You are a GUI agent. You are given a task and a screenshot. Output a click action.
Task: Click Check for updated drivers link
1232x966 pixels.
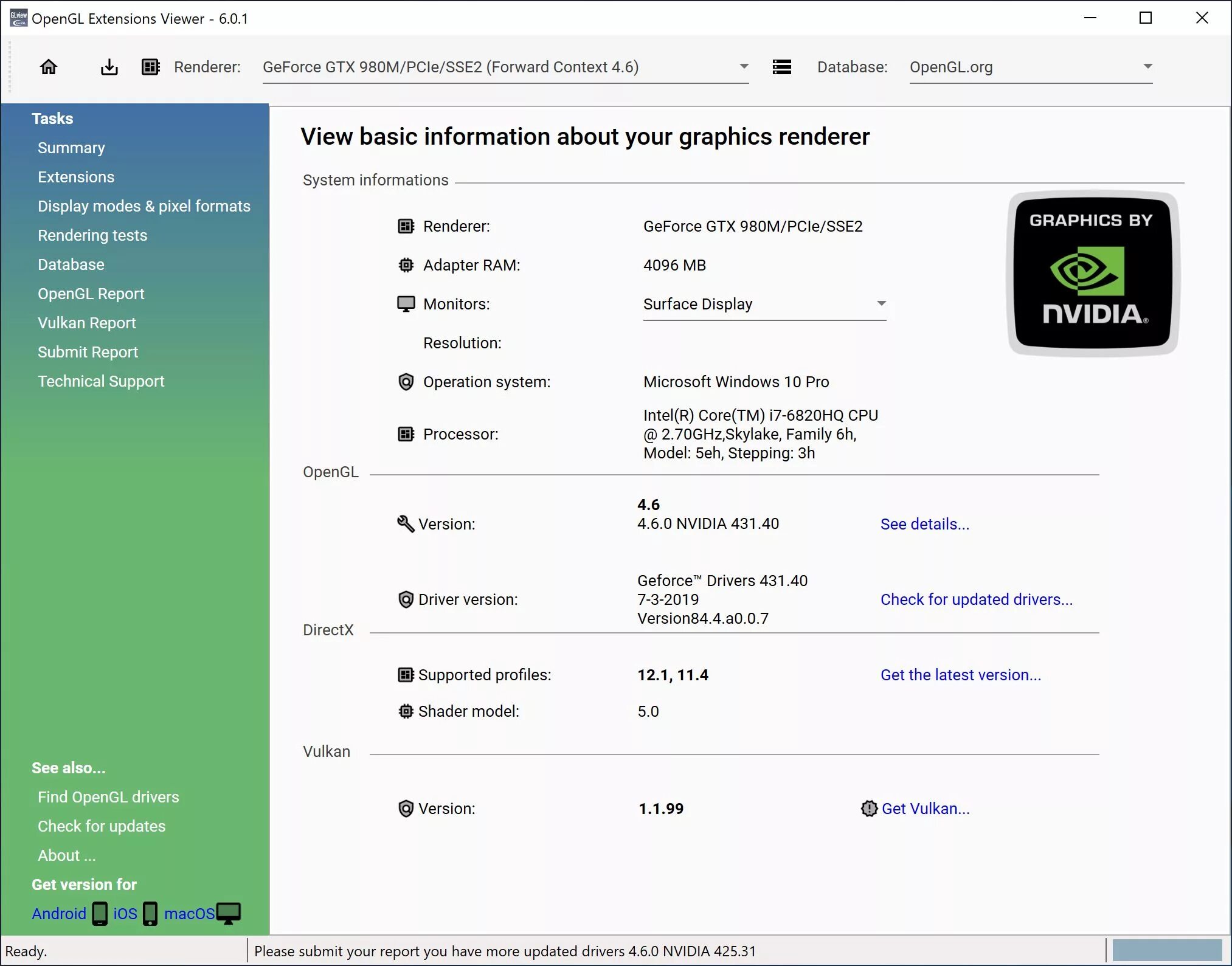click(x=976, y=600)
